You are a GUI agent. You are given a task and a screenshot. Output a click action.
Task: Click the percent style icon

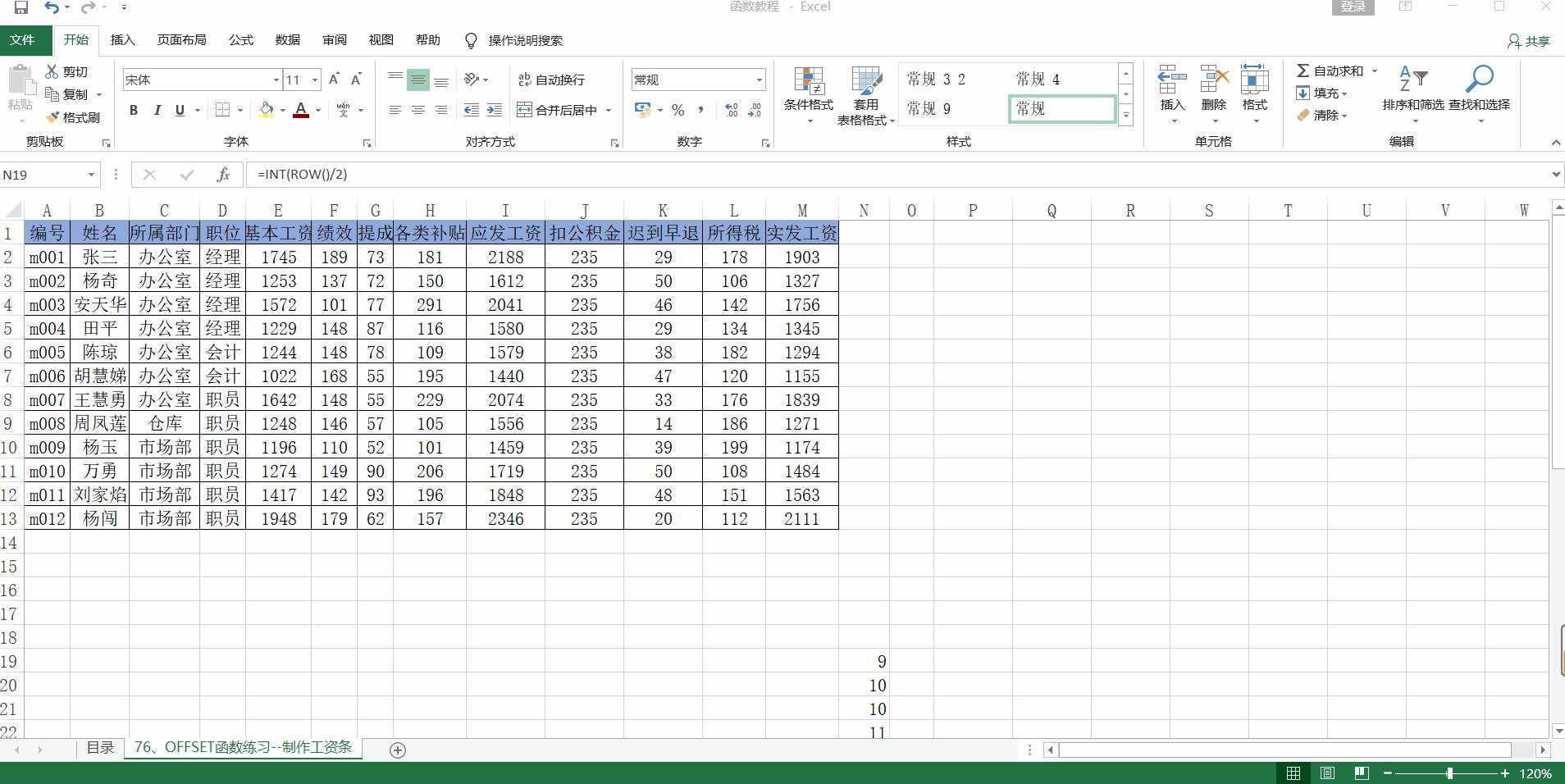678,110
